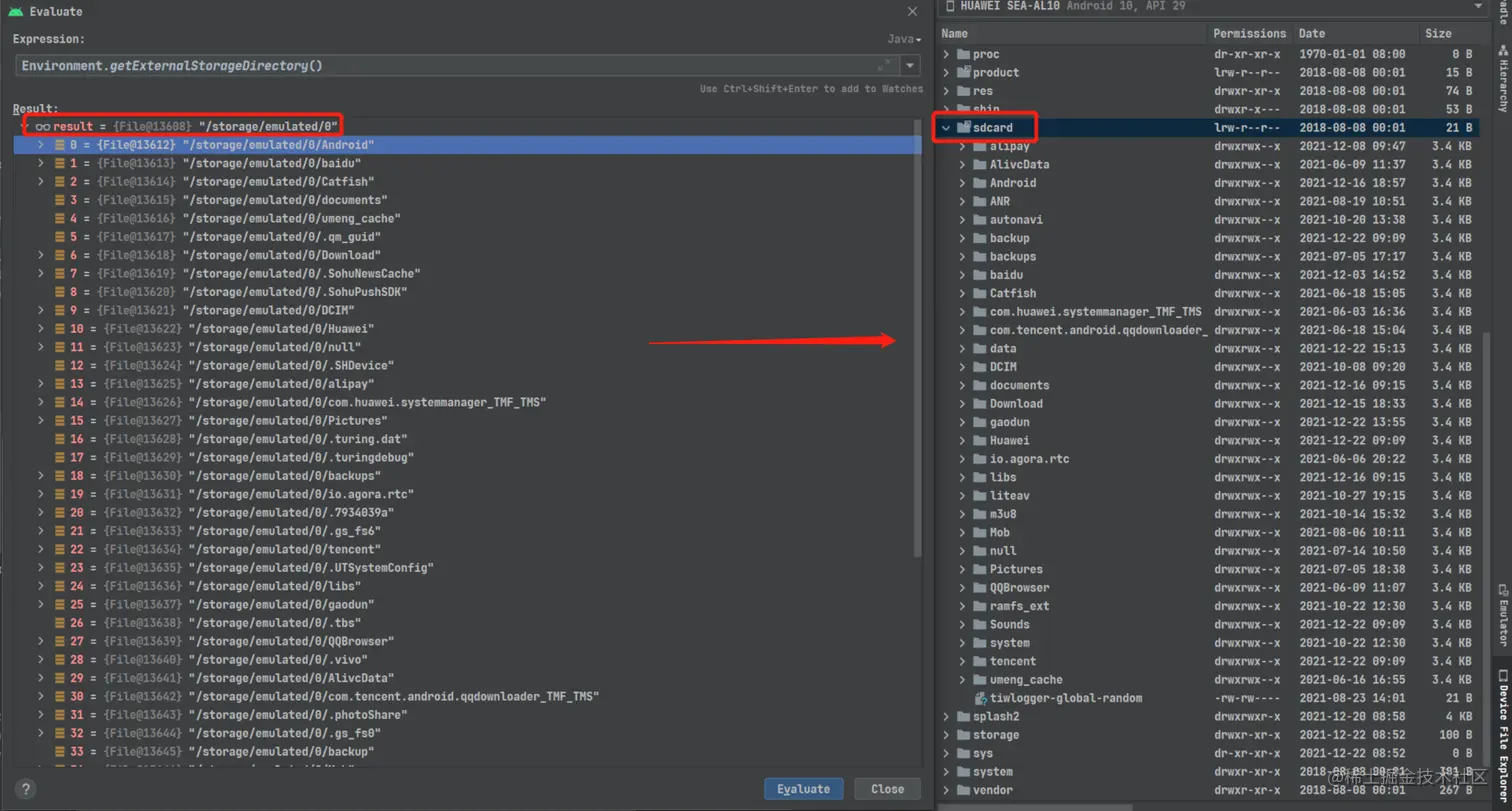Close the Evaluate dialog with the X
This screenshot has width=1512, height=811.
coord(911,11)
